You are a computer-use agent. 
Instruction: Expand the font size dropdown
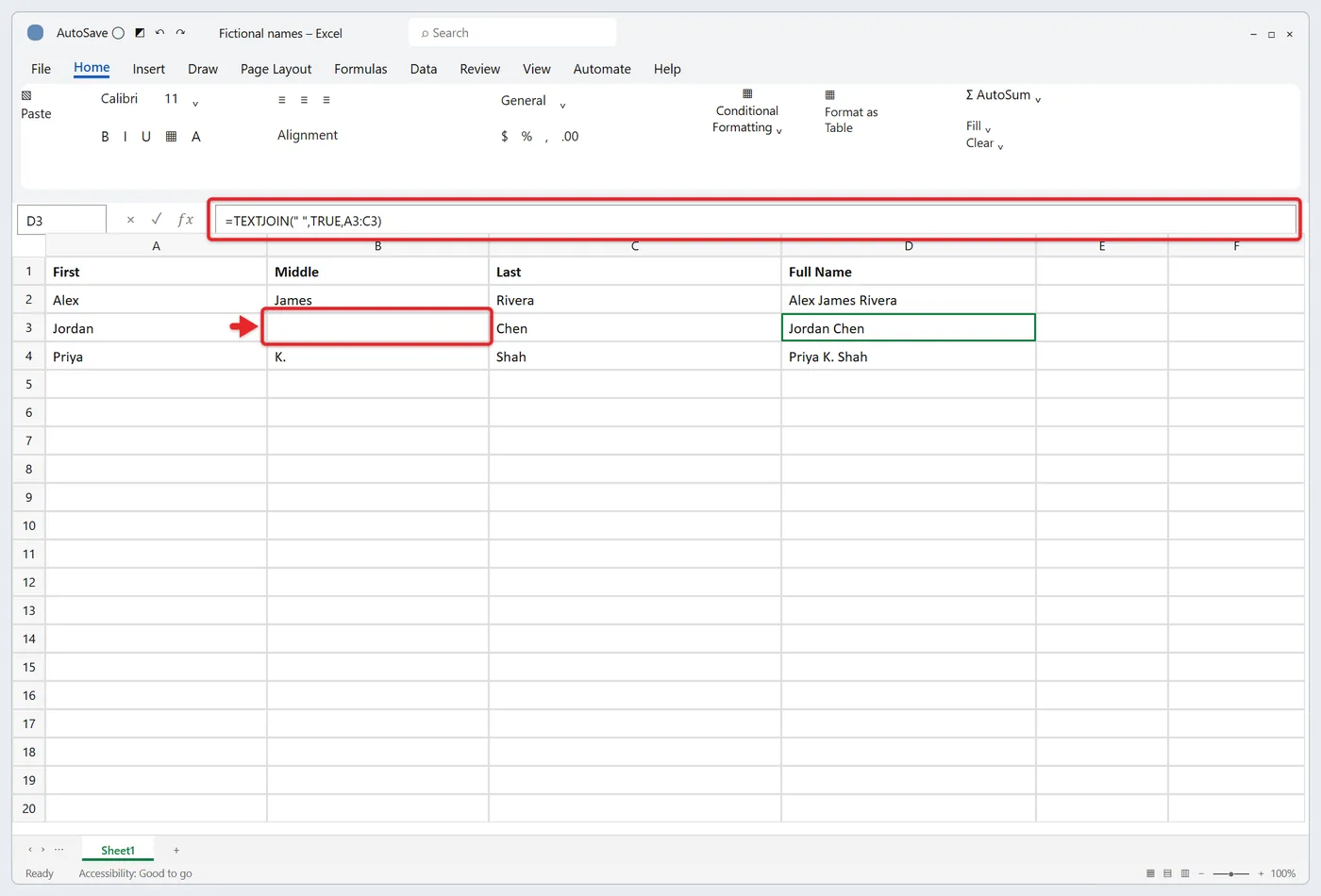[195, 103]
